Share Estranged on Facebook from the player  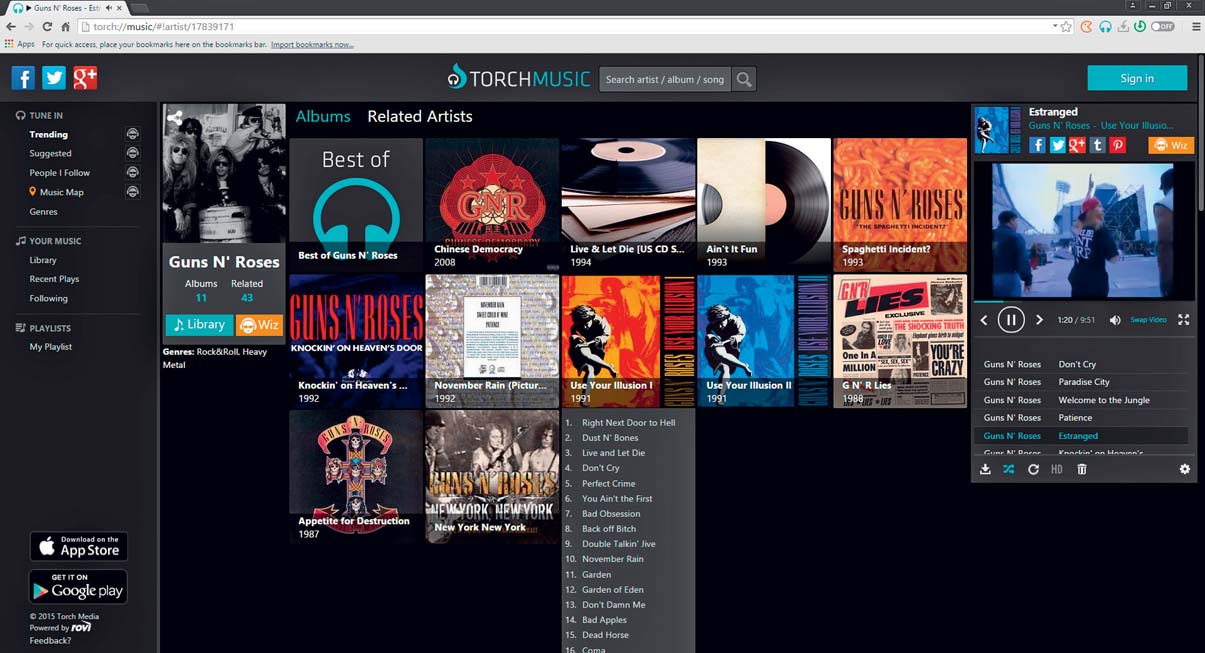[x=1037, y=145]
